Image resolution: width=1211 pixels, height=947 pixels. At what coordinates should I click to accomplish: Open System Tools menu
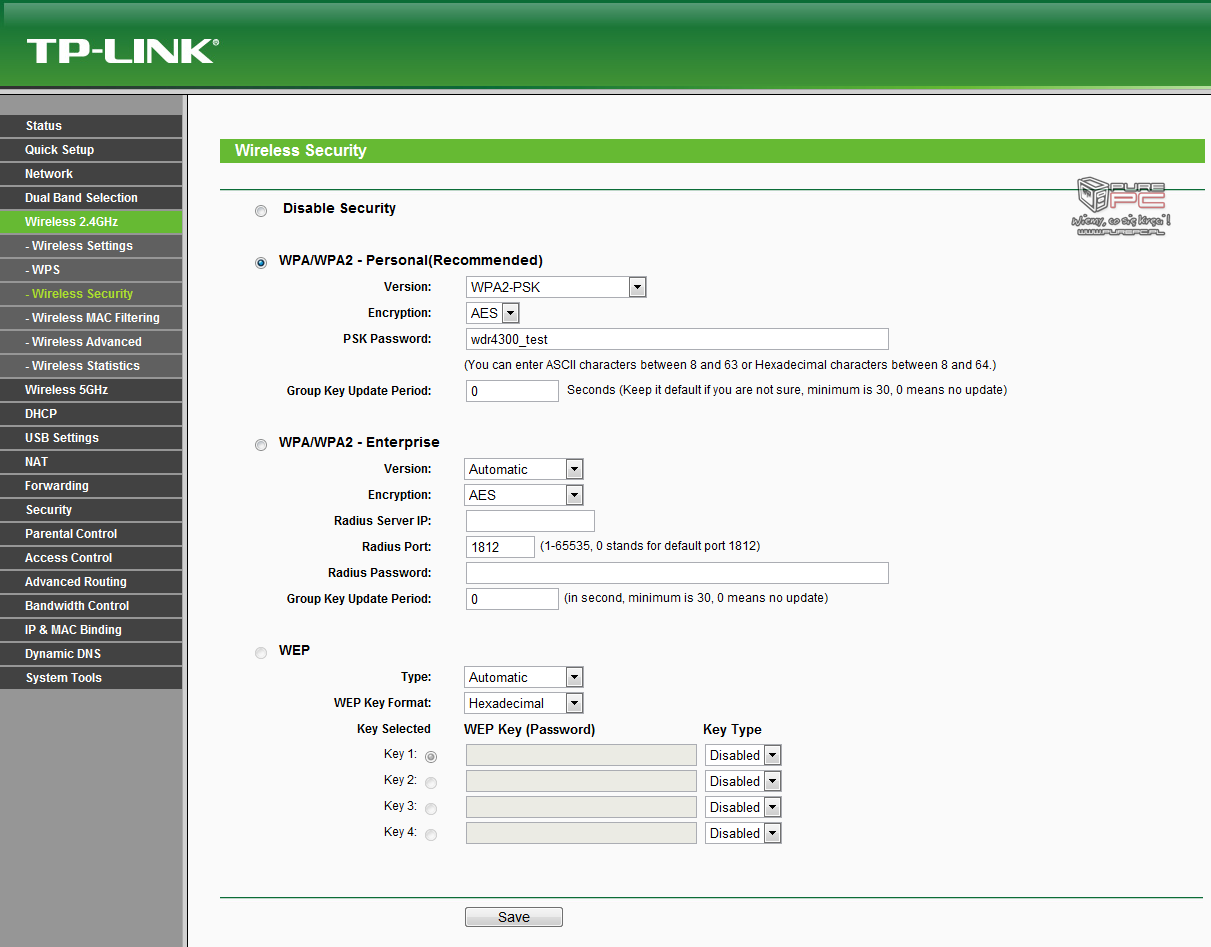91,678
